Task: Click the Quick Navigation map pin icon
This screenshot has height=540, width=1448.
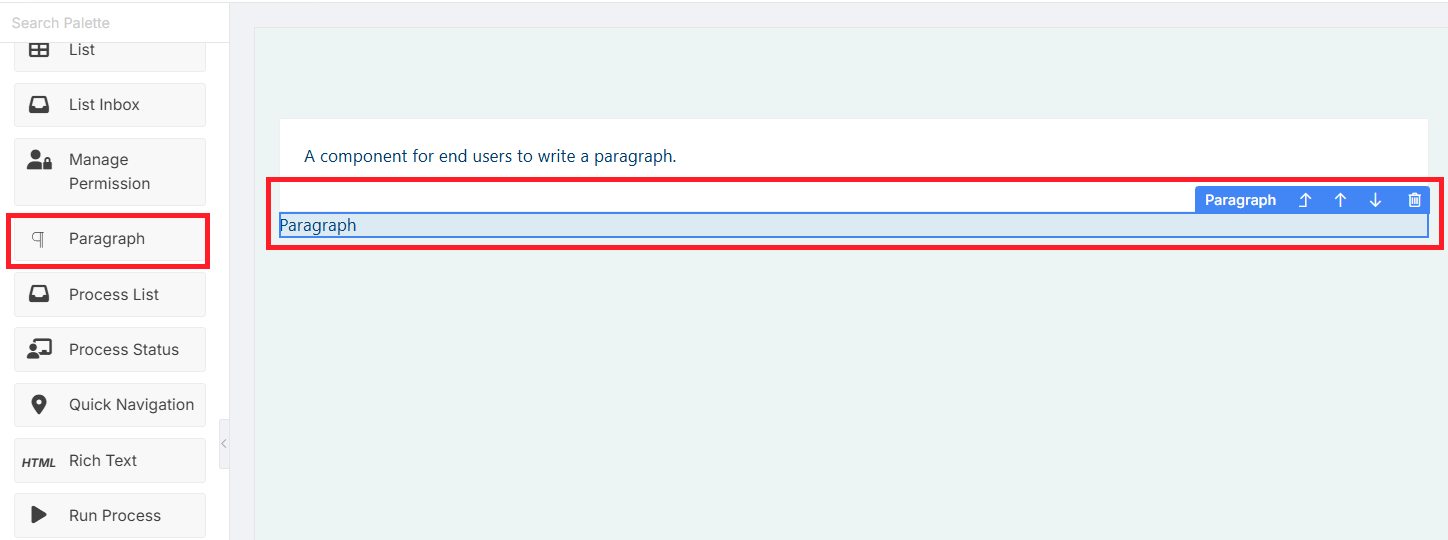Action: click(39, 405)
